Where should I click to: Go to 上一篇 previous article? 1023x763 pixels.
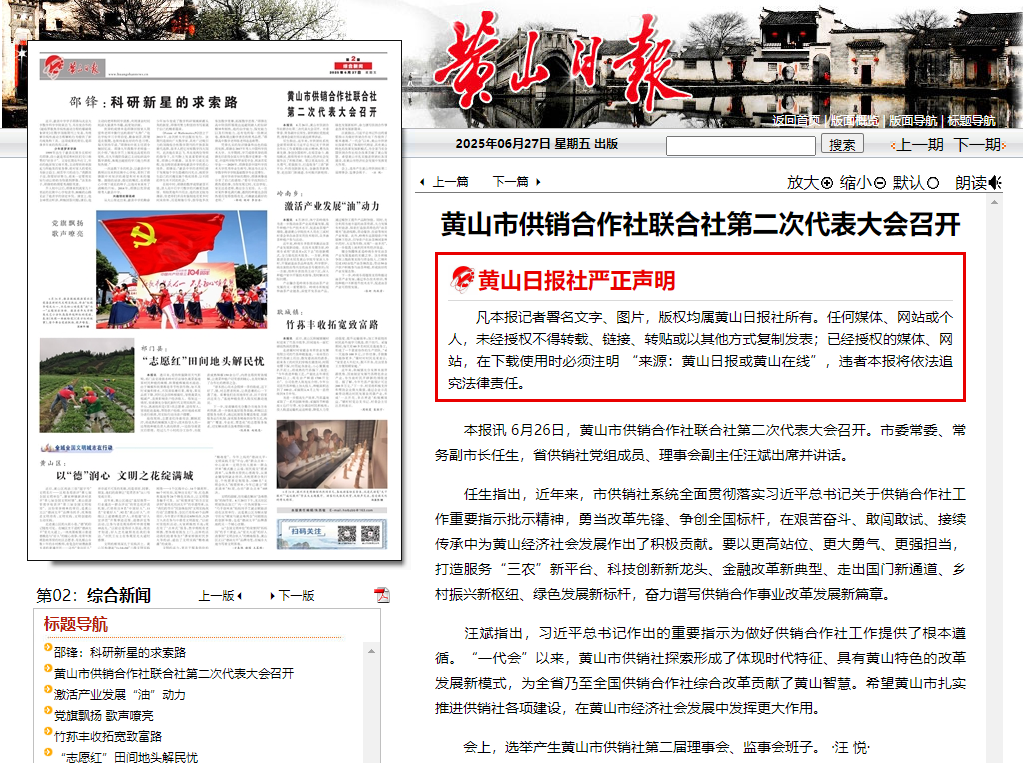pyautogui.click(x=450, y=181)
